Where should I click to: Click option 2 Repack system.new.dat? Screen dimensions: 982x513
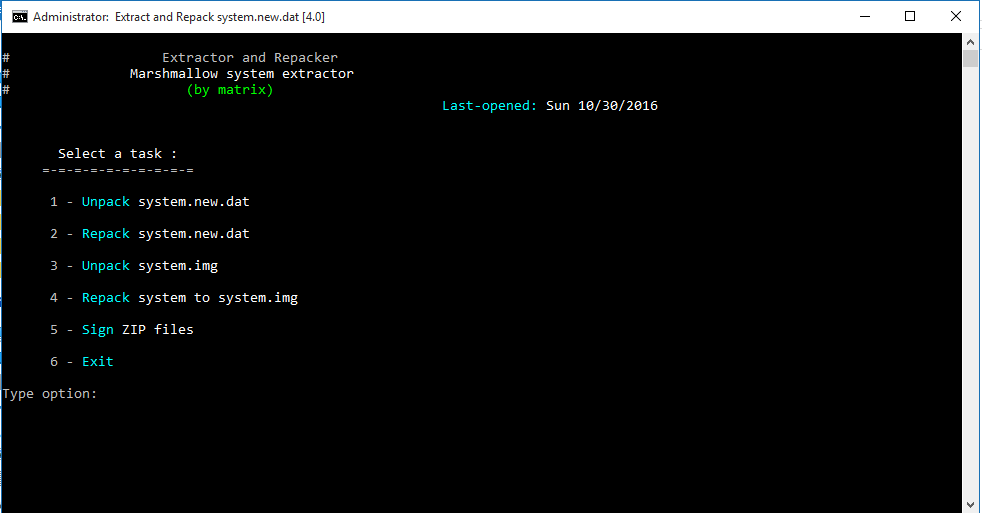tap(150, 234)
